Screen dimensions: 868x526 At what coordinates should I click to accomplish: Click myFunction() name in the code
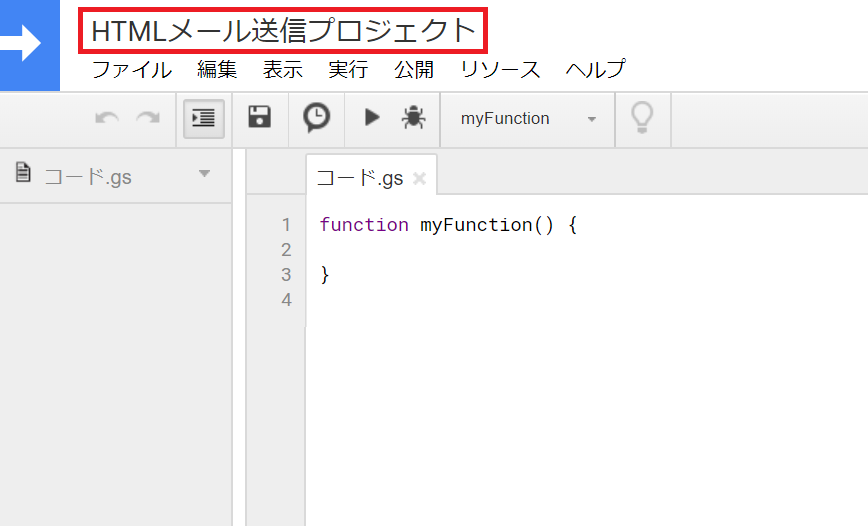pyautogui.click(x=487, y=225)
